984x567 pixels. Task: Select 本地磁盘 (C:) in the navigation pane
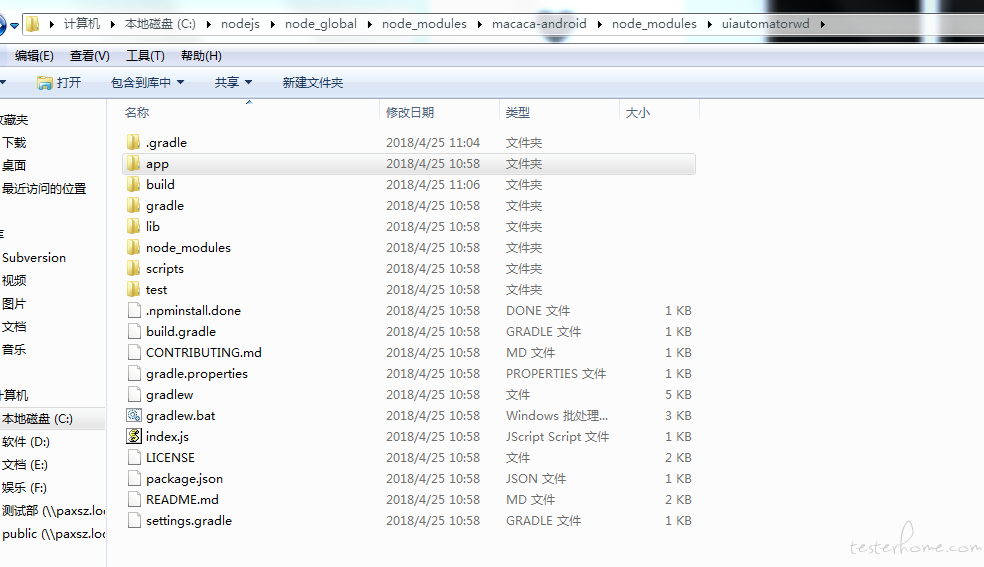tap(37, 418)
